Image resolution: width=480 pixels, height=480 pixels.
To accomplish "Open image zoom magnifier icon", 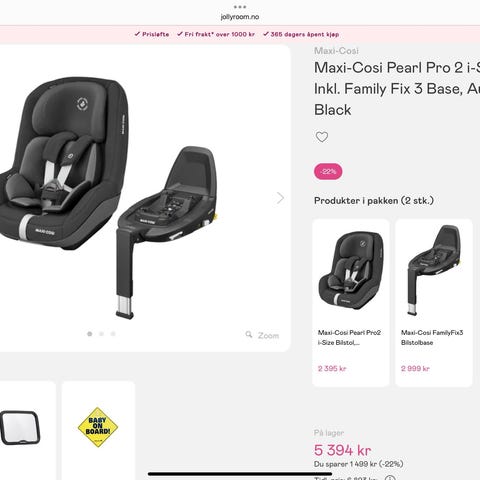I will click(x=249, y=334).
